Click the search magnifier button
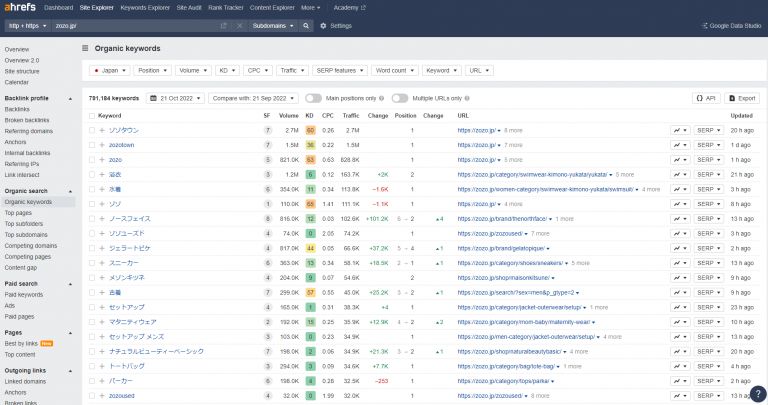Screen dimensions: 768x405 click(306, 25)
